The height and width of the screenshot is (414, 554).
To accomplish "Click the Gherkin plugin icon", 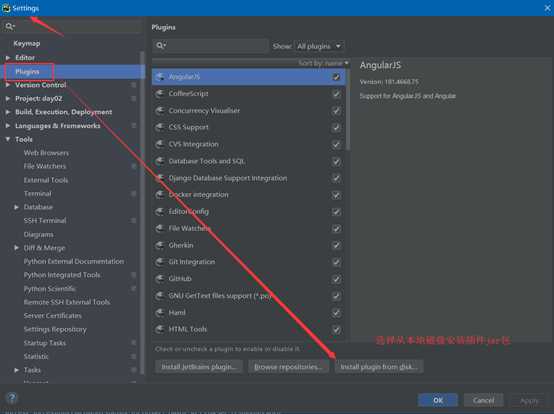I will click(x=160, y=245).
